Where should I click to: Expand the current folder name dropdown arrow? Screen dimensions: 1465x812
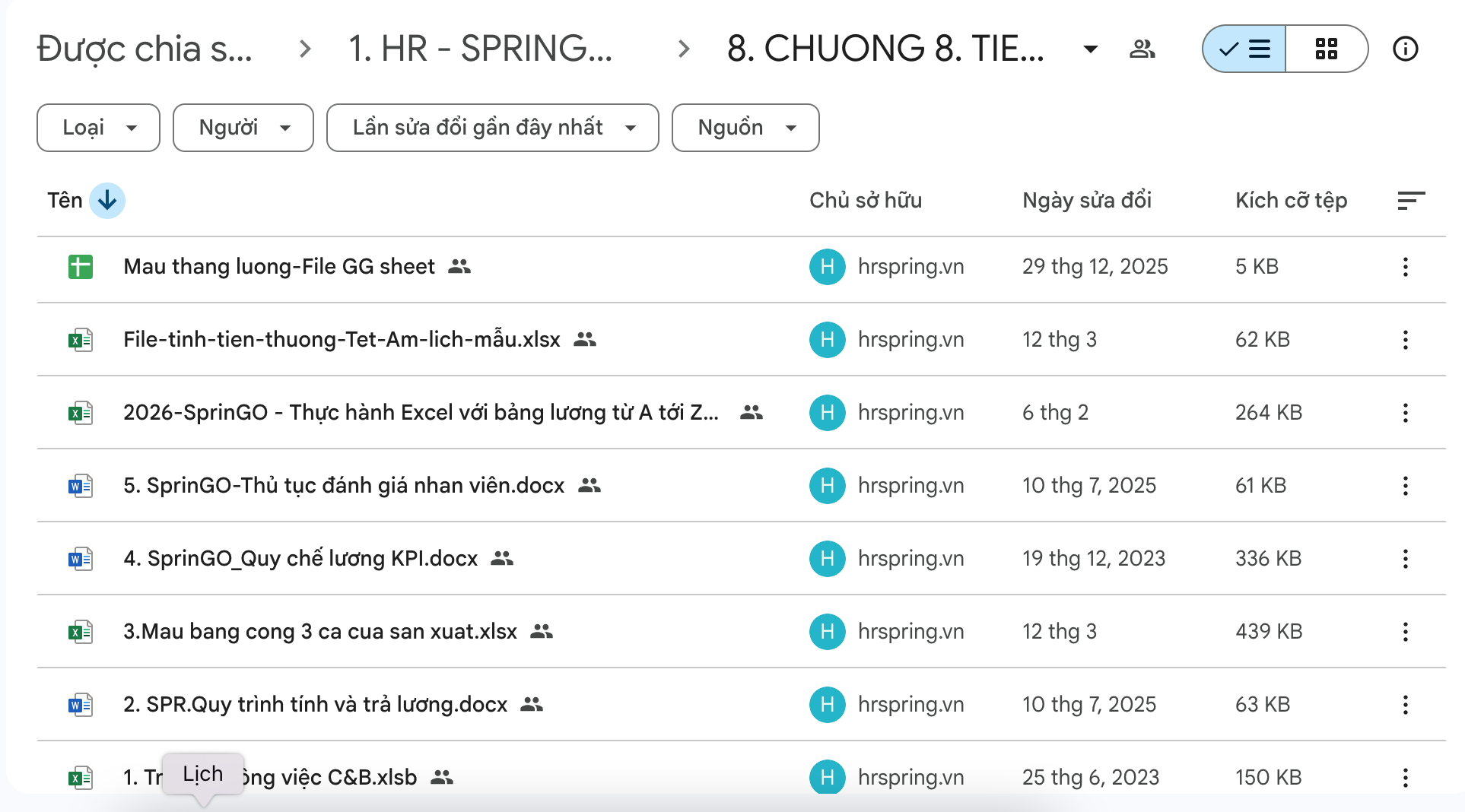(x=1090, y=49)
